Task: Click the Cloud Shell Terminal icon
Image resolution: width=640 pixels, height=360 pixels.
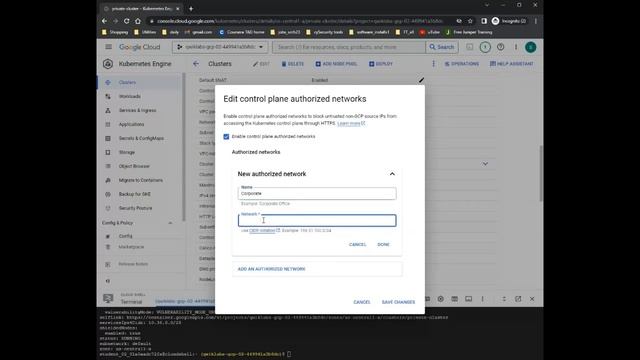Action: point(108,299)
